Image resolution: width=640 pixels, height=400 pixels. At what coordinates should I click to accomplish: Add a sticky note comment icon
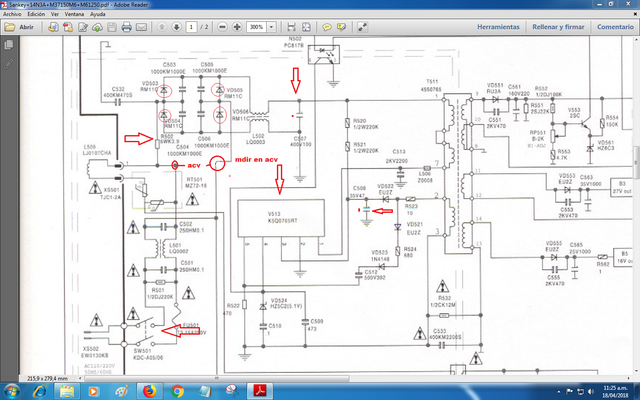(x=327, y=27)
